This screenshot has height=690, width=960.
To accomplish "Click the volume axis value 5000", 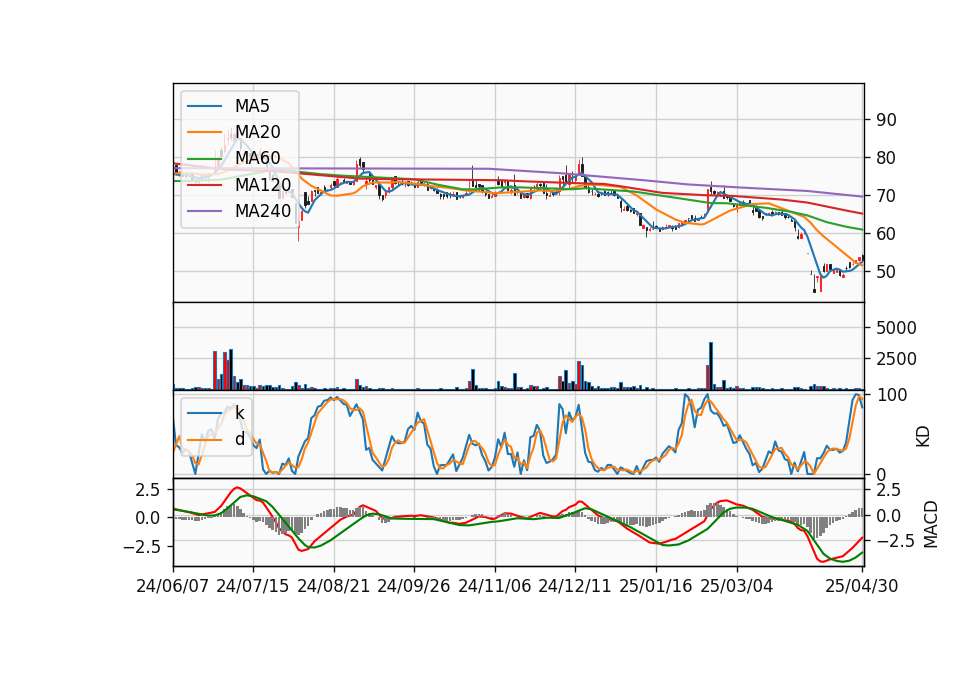I will pos(896,328).
